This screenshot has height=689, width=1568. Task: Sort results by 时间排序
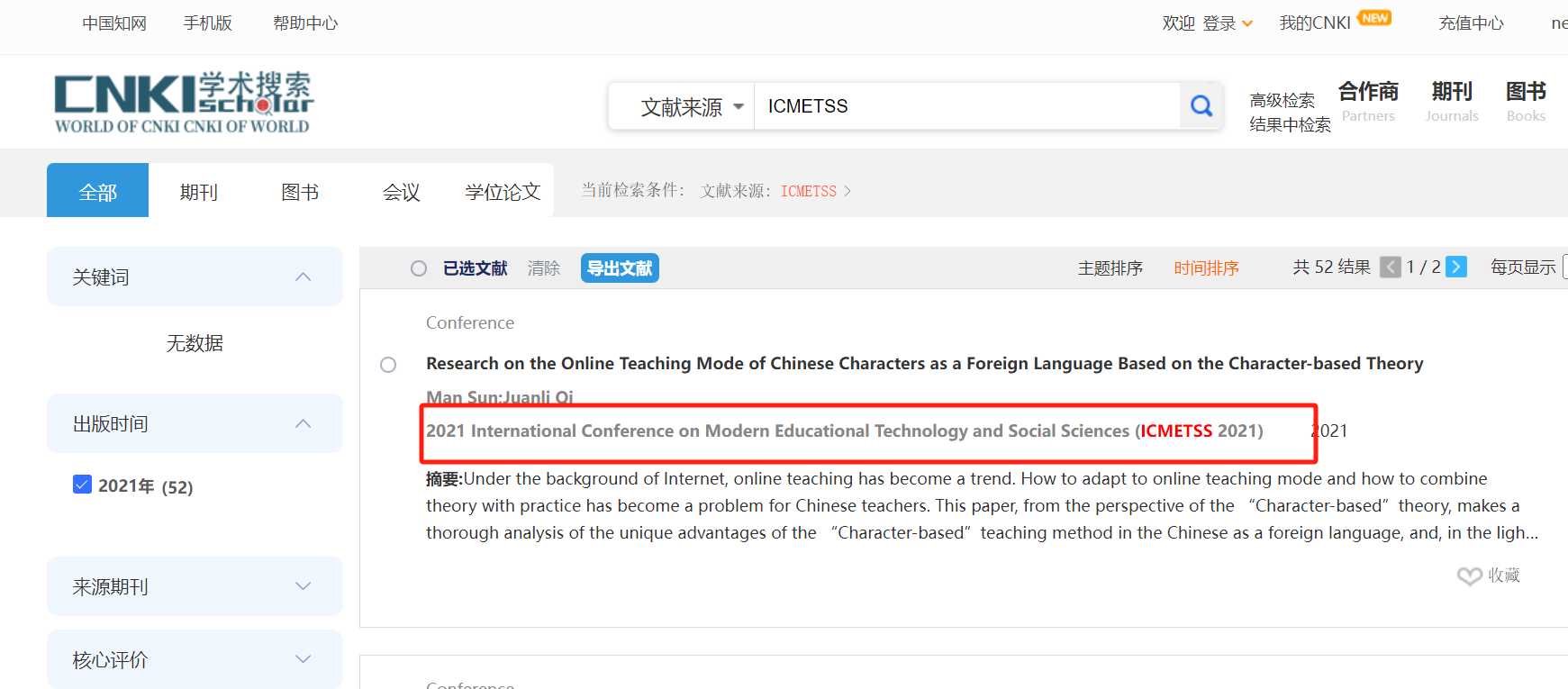(1207, 268)
